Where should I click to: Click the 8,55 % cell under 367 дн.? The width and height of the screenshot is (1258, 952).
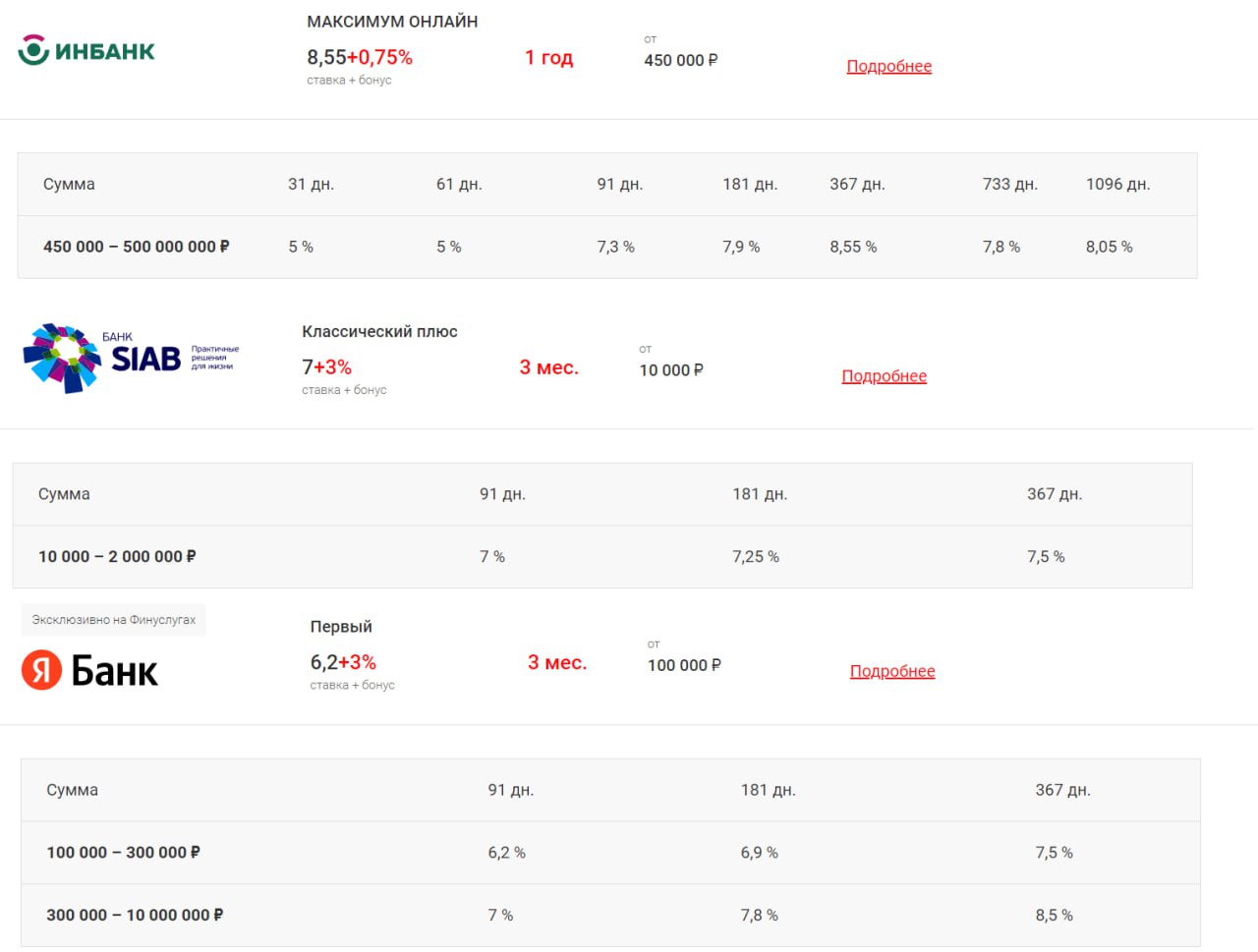[x=853, y=247]
